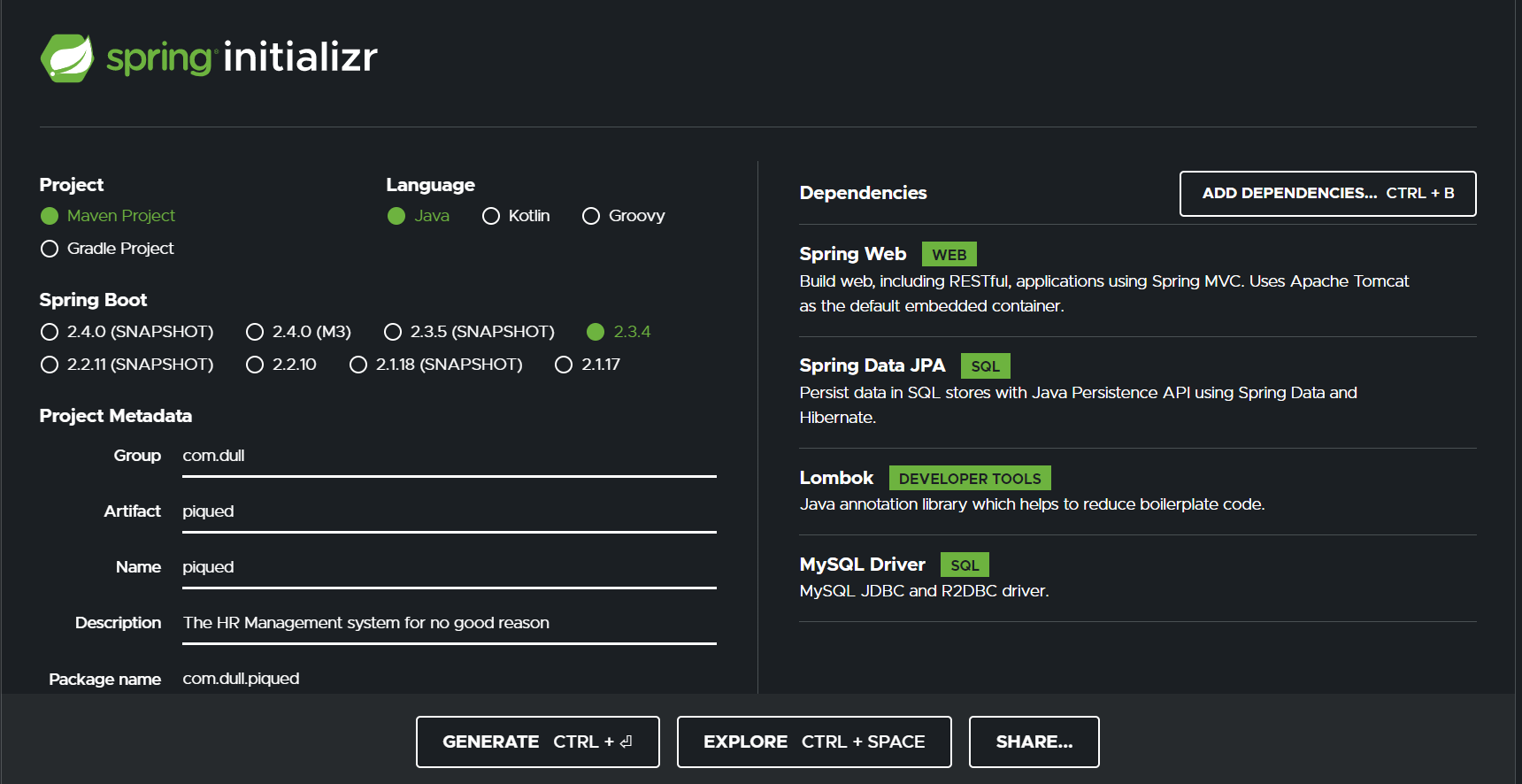Image resolution: width=1522 pixels, height=784 pixels.
Task: Click the Spring Boot section heading
Action: [x=93, y=300]
